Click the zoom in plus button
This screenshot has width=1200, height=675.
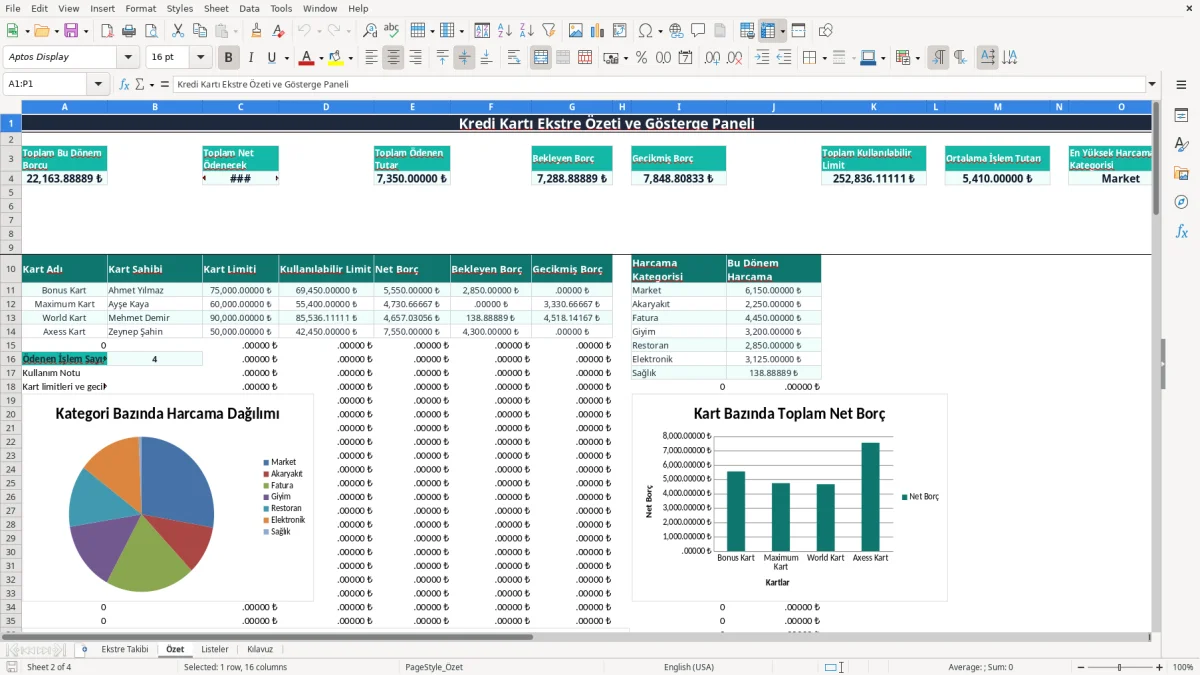pos(1159,667)
